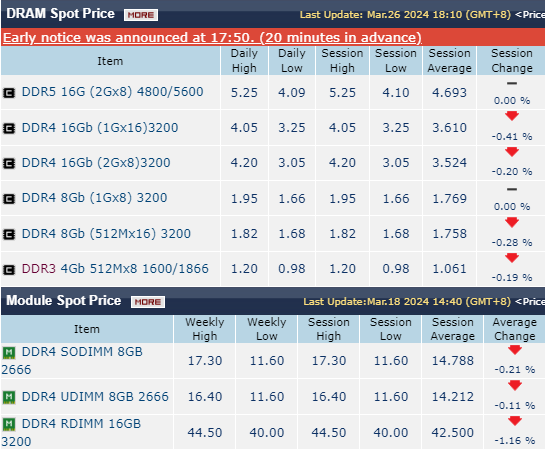Click the flat dash indicator in DDR5 16G row
545x449 pixels.
pyautogui.click(x=512, y=83)
